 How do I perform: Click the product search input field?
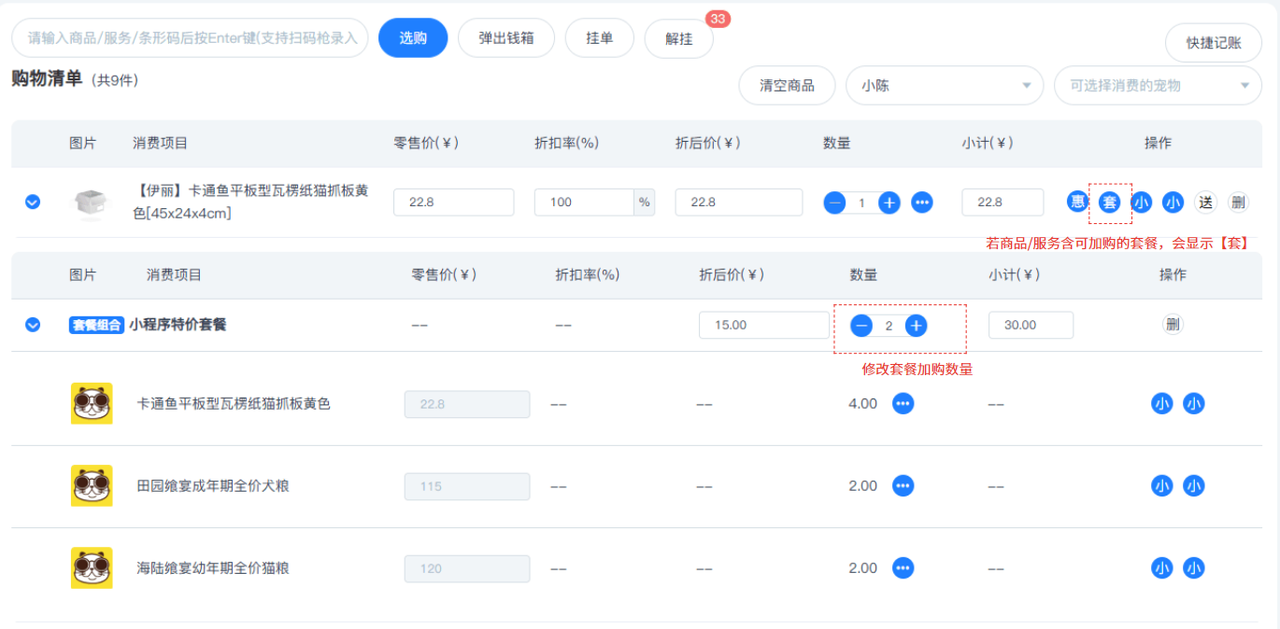[190, 38]
